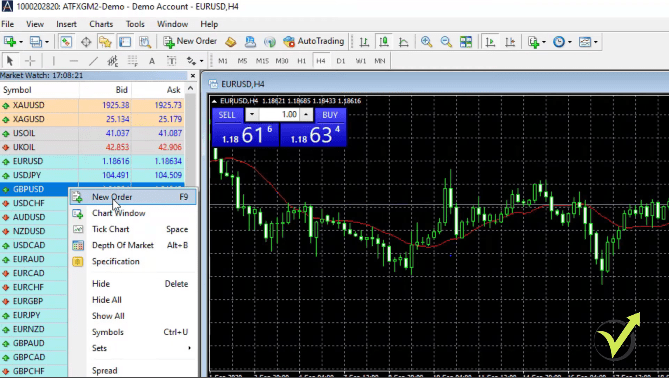The width and height of the screenshot is (669, 378).
Task: Open Templates dropdown
Action: point(588,41)
